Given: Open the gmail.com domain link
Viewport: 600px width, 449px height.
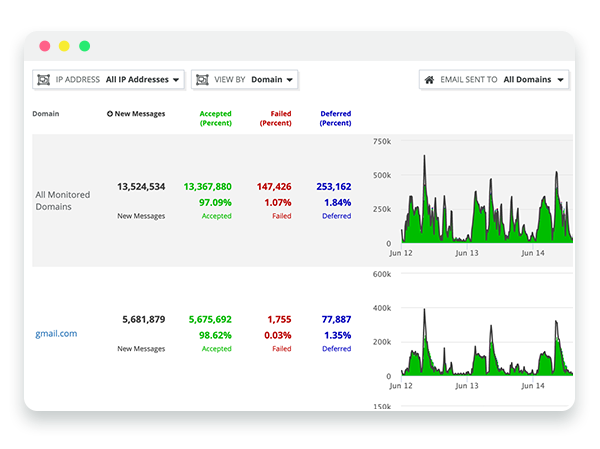Looking at the screenshot, I should (55, 334).
